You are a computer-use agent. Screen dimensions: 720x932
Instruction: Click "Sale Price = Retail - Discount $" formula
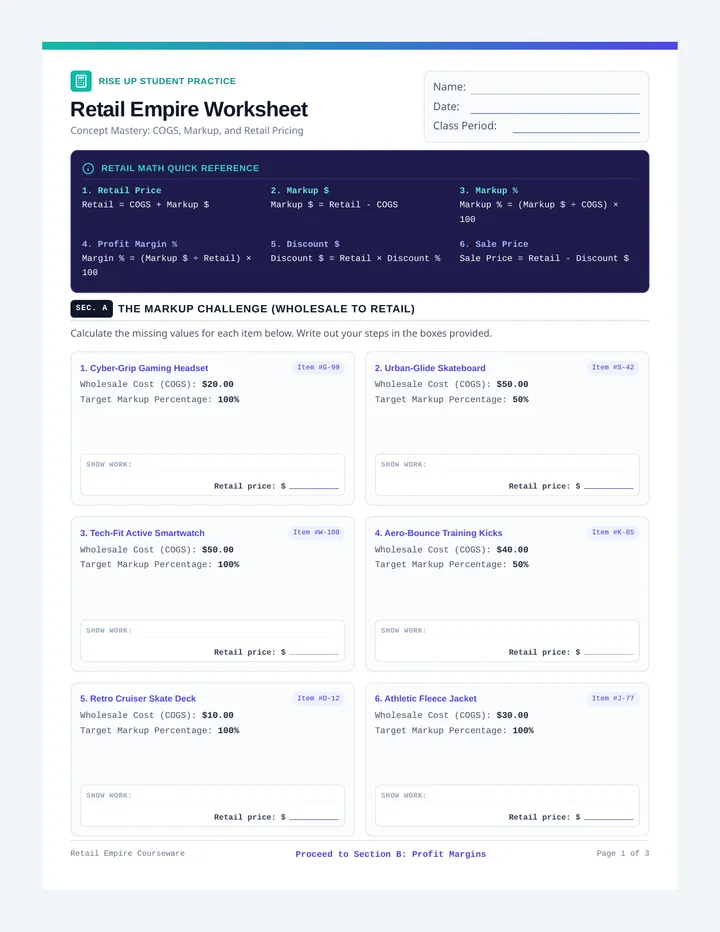click(544, 258)
